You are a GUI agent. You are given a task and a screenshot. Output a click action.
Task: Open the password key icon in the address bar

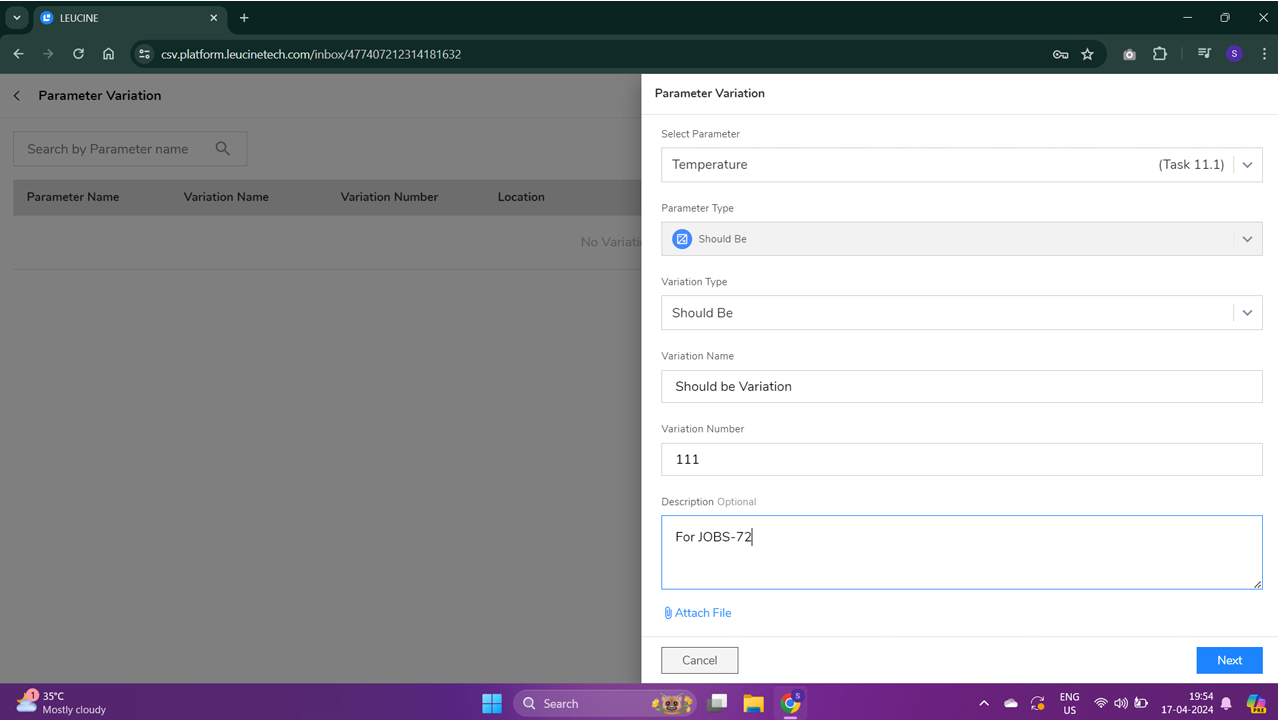coord(1060,54)
